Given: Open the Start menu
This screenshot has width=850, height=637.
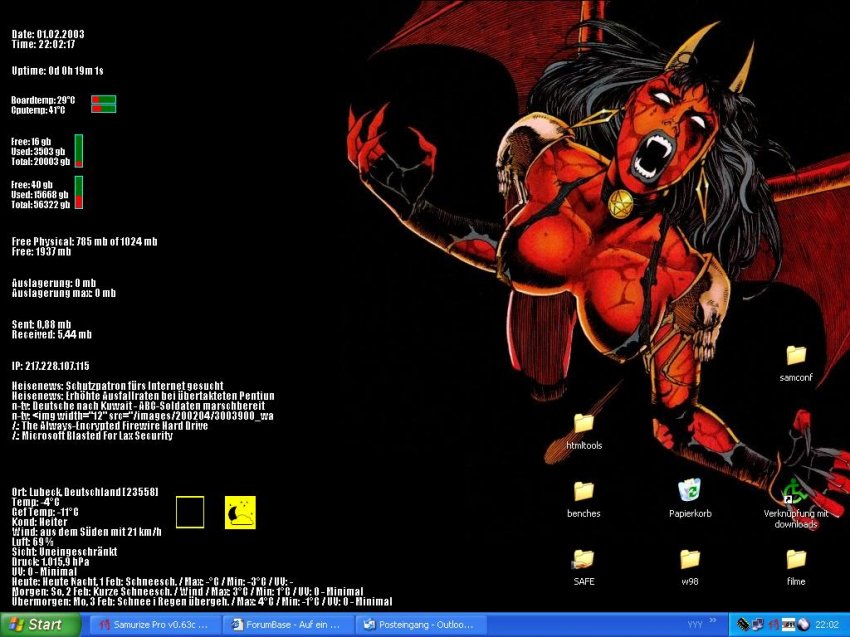Looking at the screenshot, I should (39, 625).
